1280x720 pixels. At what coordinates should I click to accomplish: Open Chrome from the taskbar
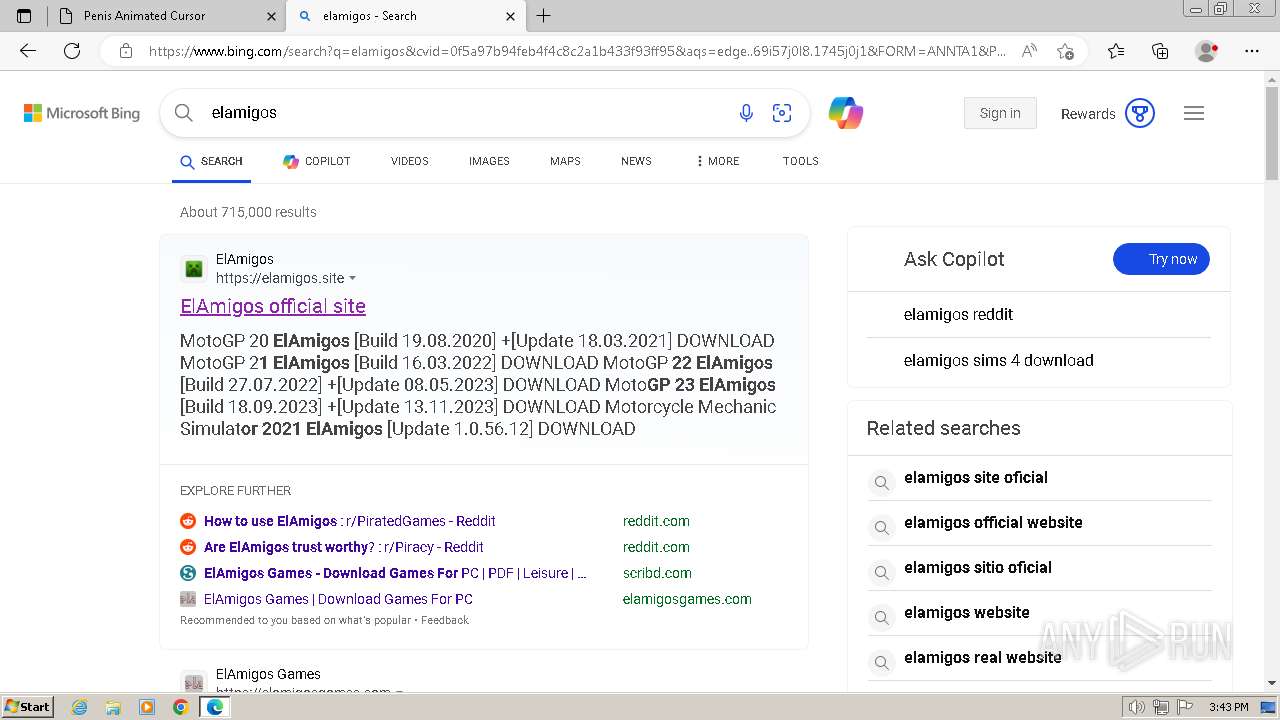coord(180,707)
